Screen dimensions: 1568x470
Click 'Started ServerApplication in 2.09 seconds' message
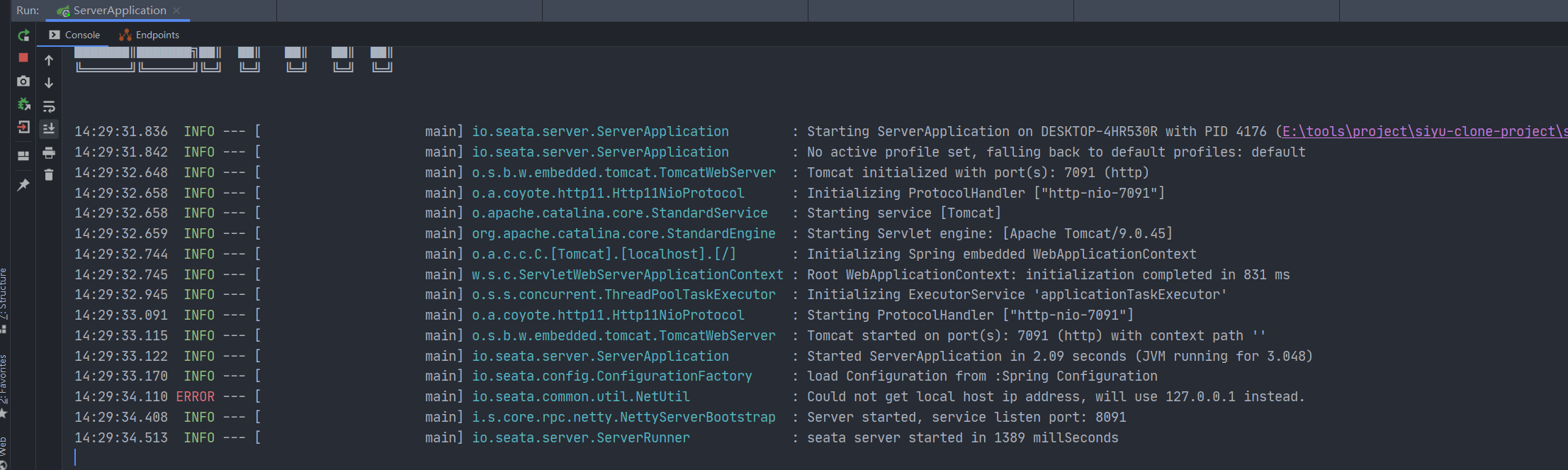[1060, 356]
